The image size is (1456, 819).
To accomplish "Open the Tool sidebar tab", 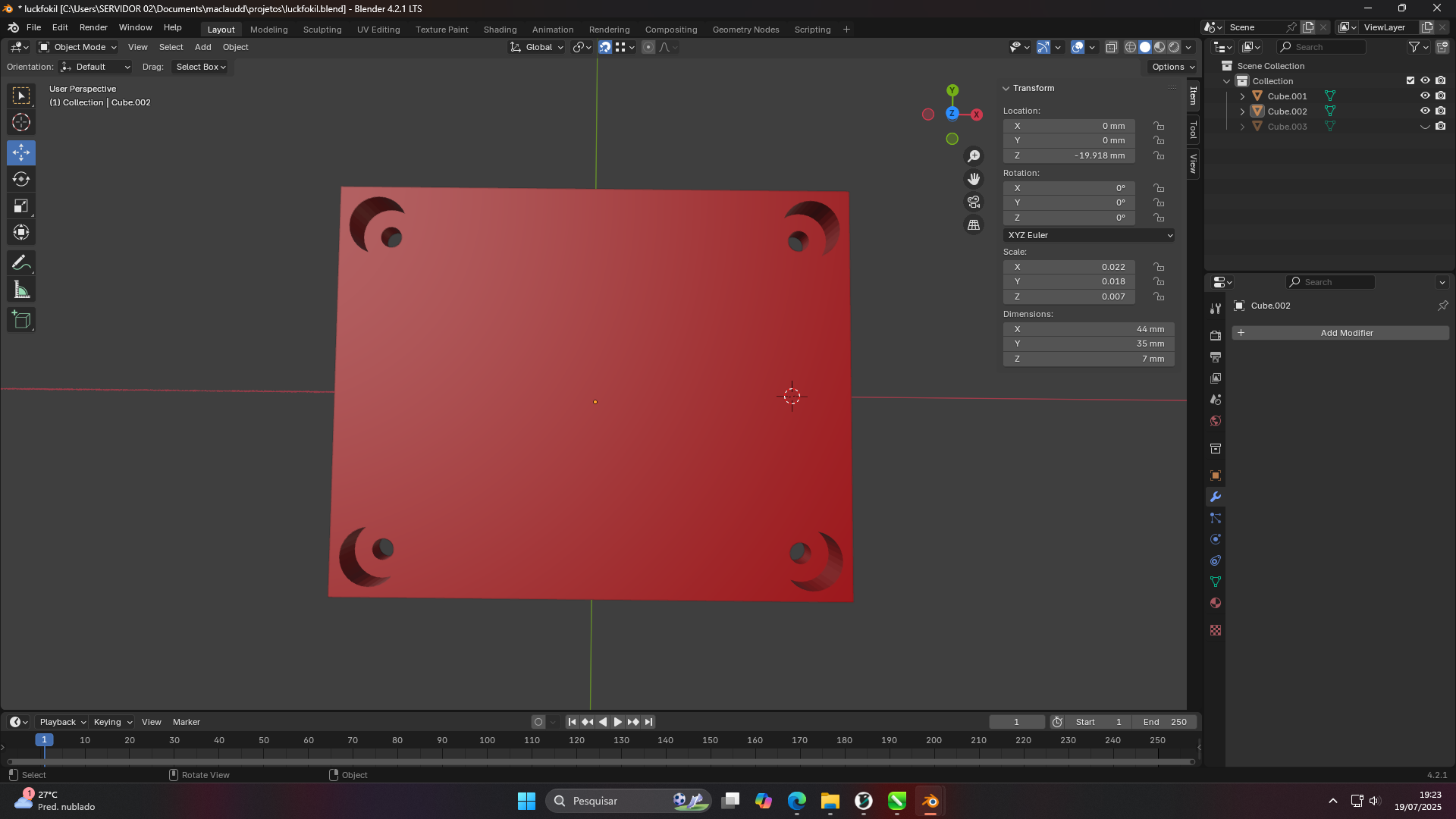I will tap(1193, 130).
